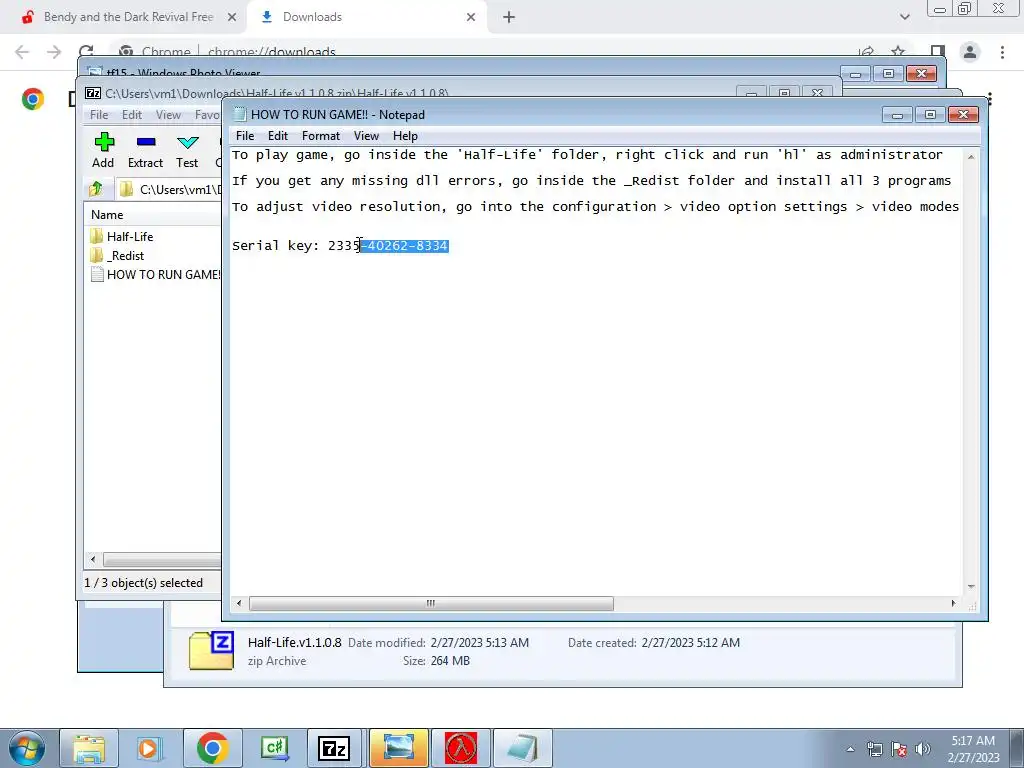Close the Notepad window
The width and height of the screenshot is (1024, 768).
[963, 115]
